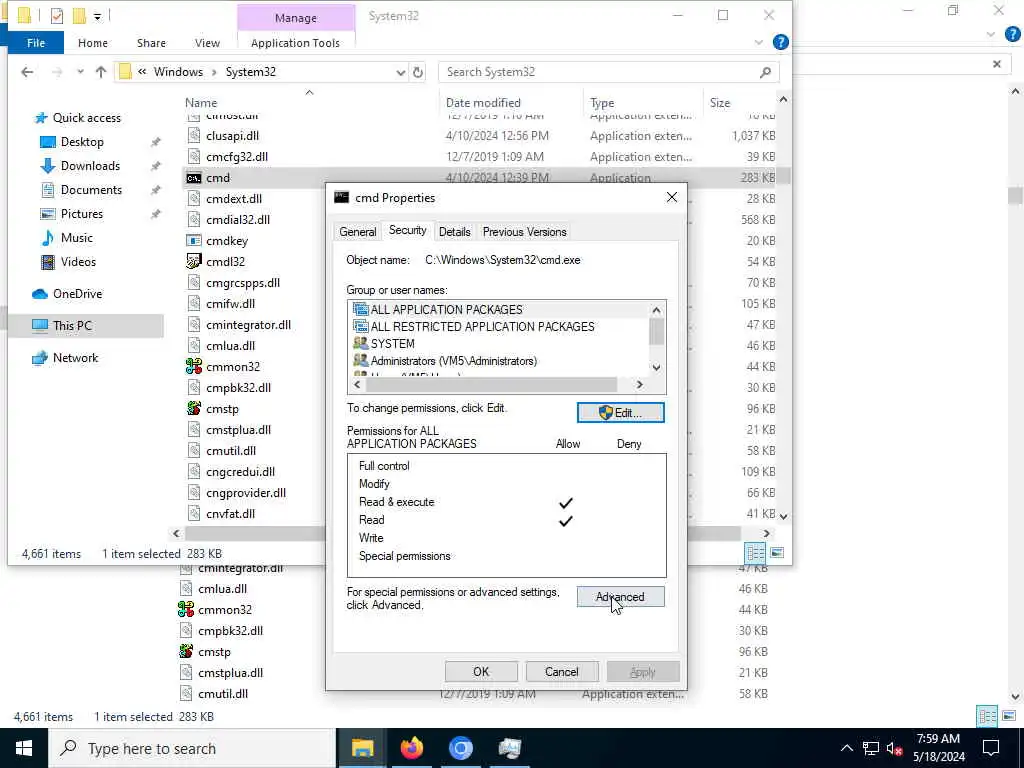
Task: Open the Share ribbon tab
Action: [151, 43]
